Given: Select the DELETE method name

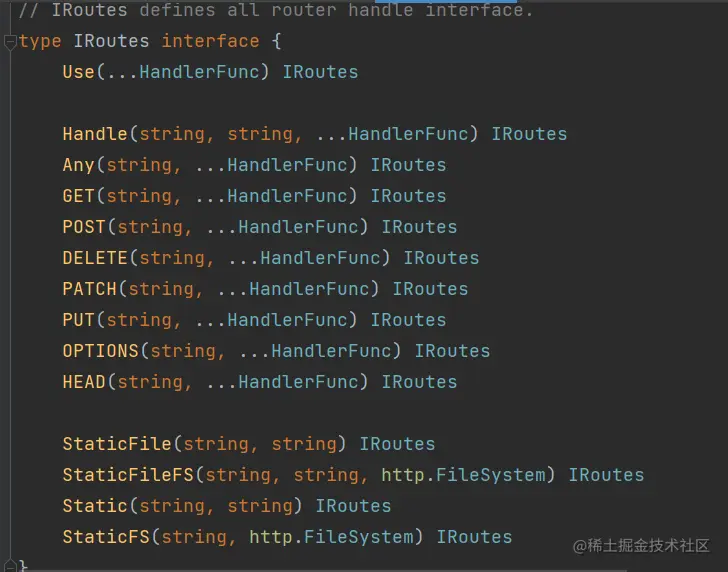Looking at the screenshot, I should click(95, 258).
